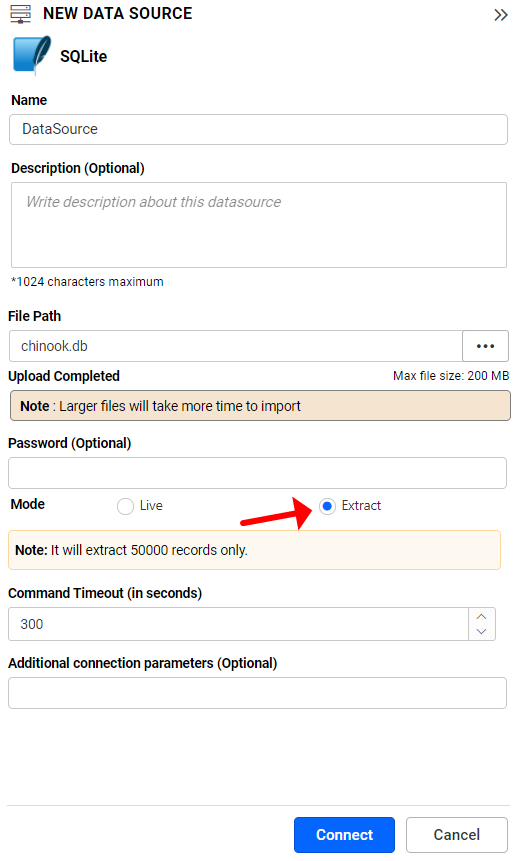Click the data source server icon
This screenshot has height=861, width=516.
pyautogui.click(x=21, y=14)
